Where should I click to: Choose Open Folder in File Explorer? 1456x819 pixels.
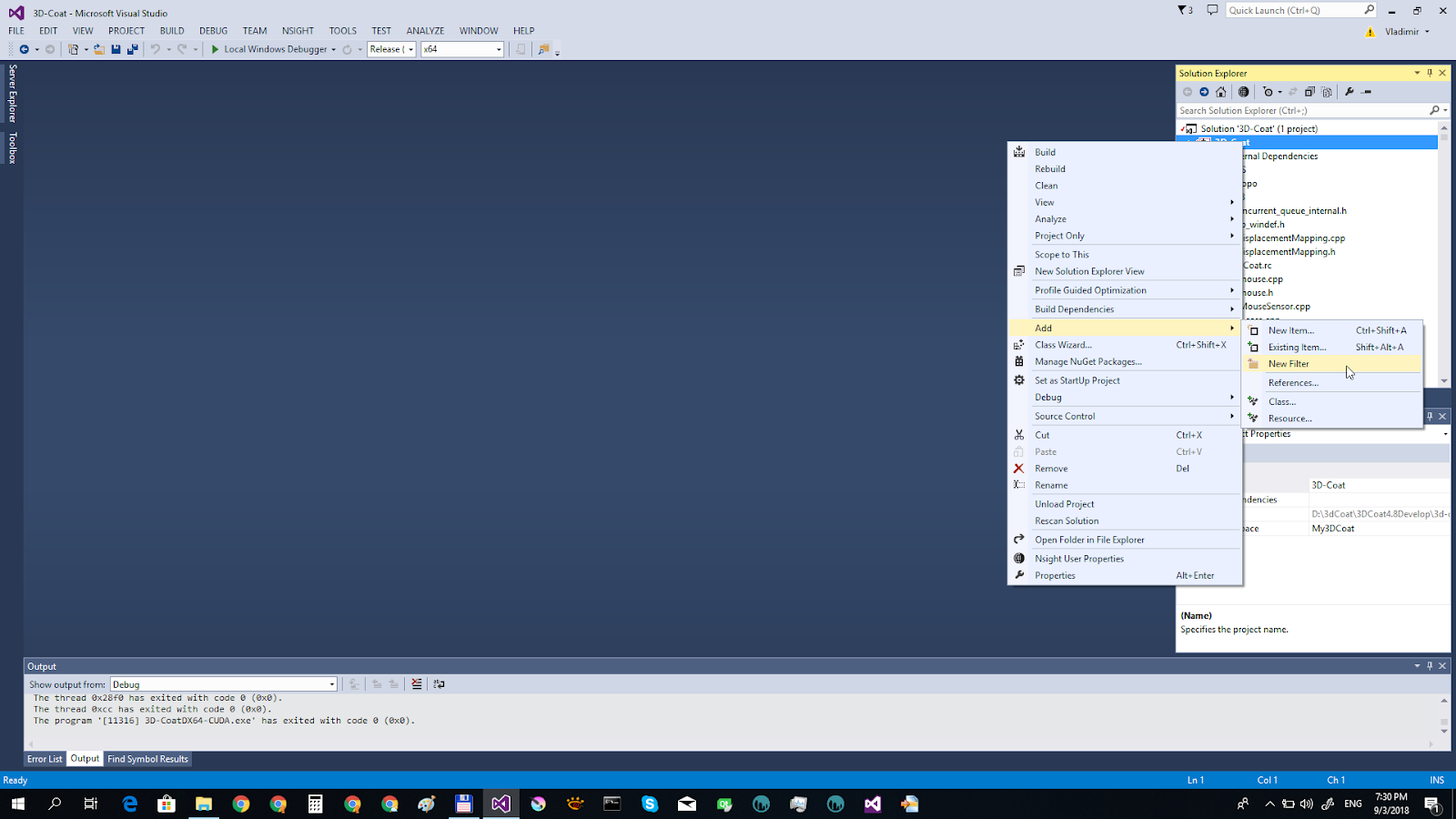click(x=1125, y=540)
